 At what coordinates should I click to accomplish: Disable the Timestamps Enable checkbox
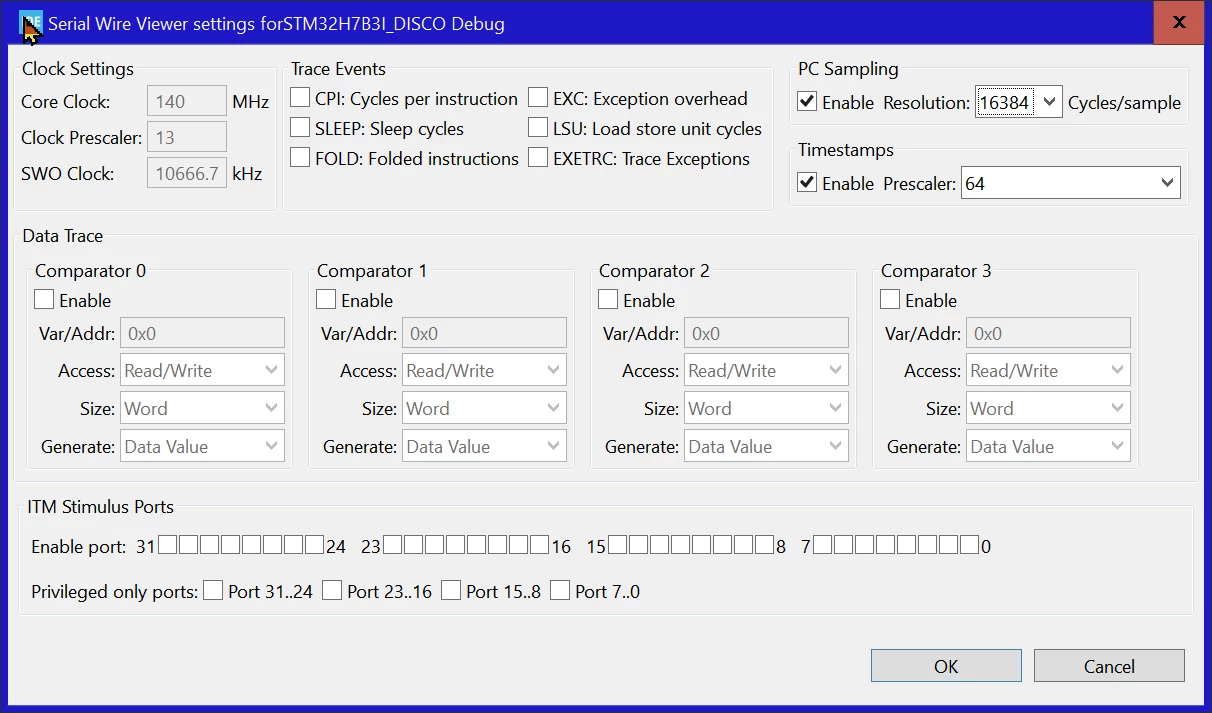pyautogui.click(x=807, y=183)
